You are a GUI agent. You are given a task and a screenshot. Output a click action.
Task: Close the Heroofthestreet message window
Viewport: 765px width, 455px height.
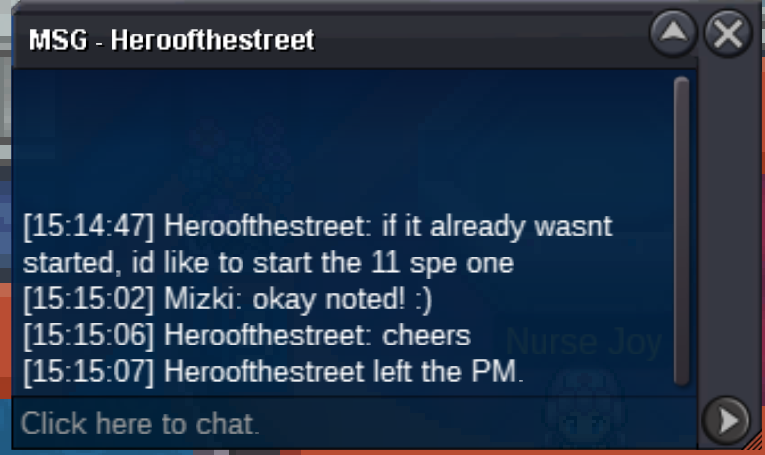pyautogui.click(x=727, y=34)
